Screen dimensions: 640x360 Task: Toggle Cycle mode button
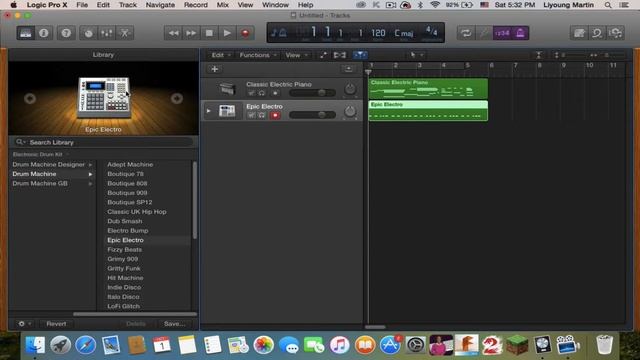[466, 33]
